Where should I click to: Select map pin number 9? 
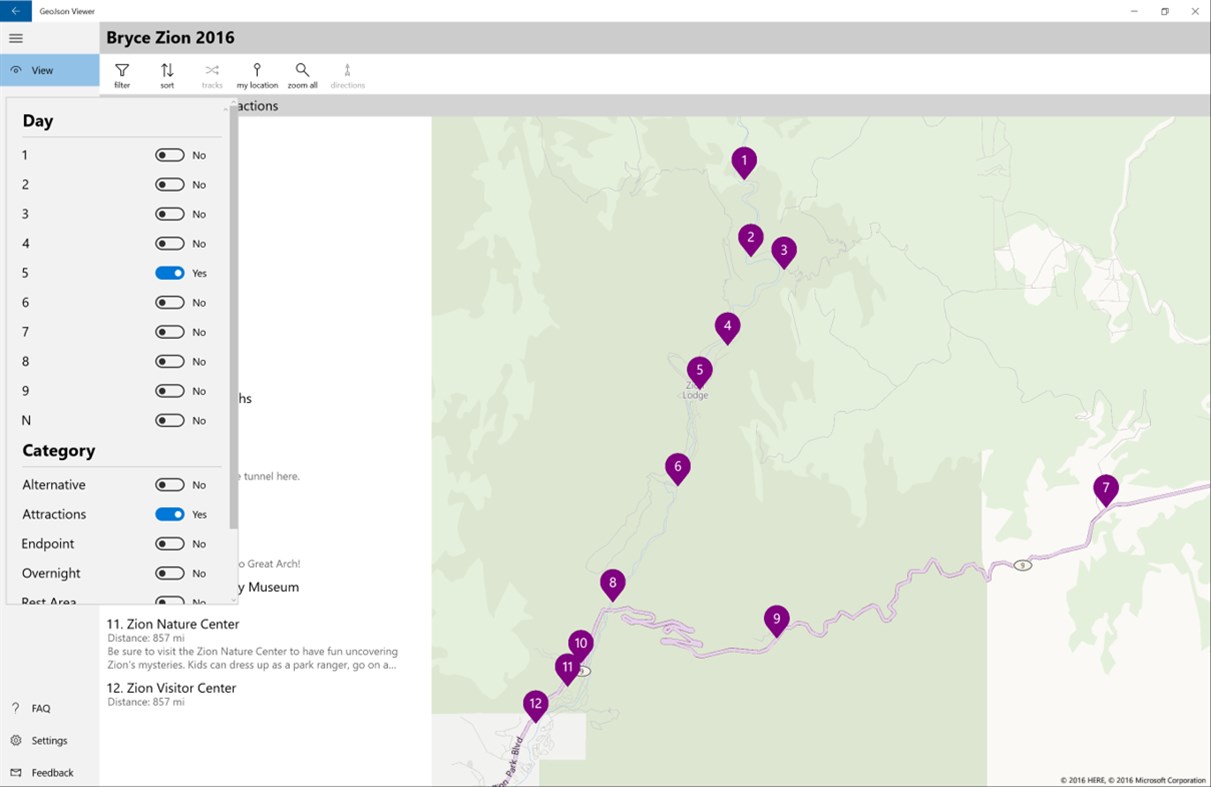775,620
